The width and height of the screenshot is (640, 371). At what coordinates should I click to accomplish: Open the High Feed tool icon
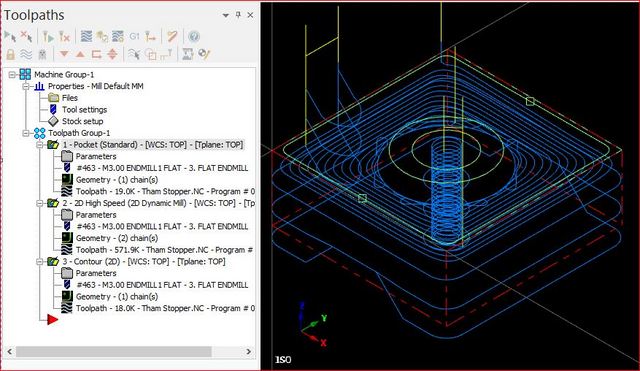pyautogui.click(x=151, y=36)
